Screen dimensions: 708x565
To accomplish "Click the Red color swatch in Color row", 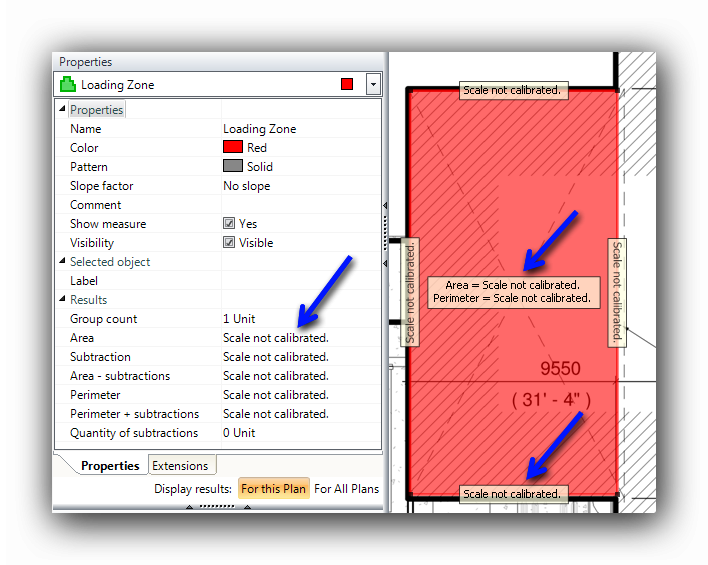I will [233, 147].
